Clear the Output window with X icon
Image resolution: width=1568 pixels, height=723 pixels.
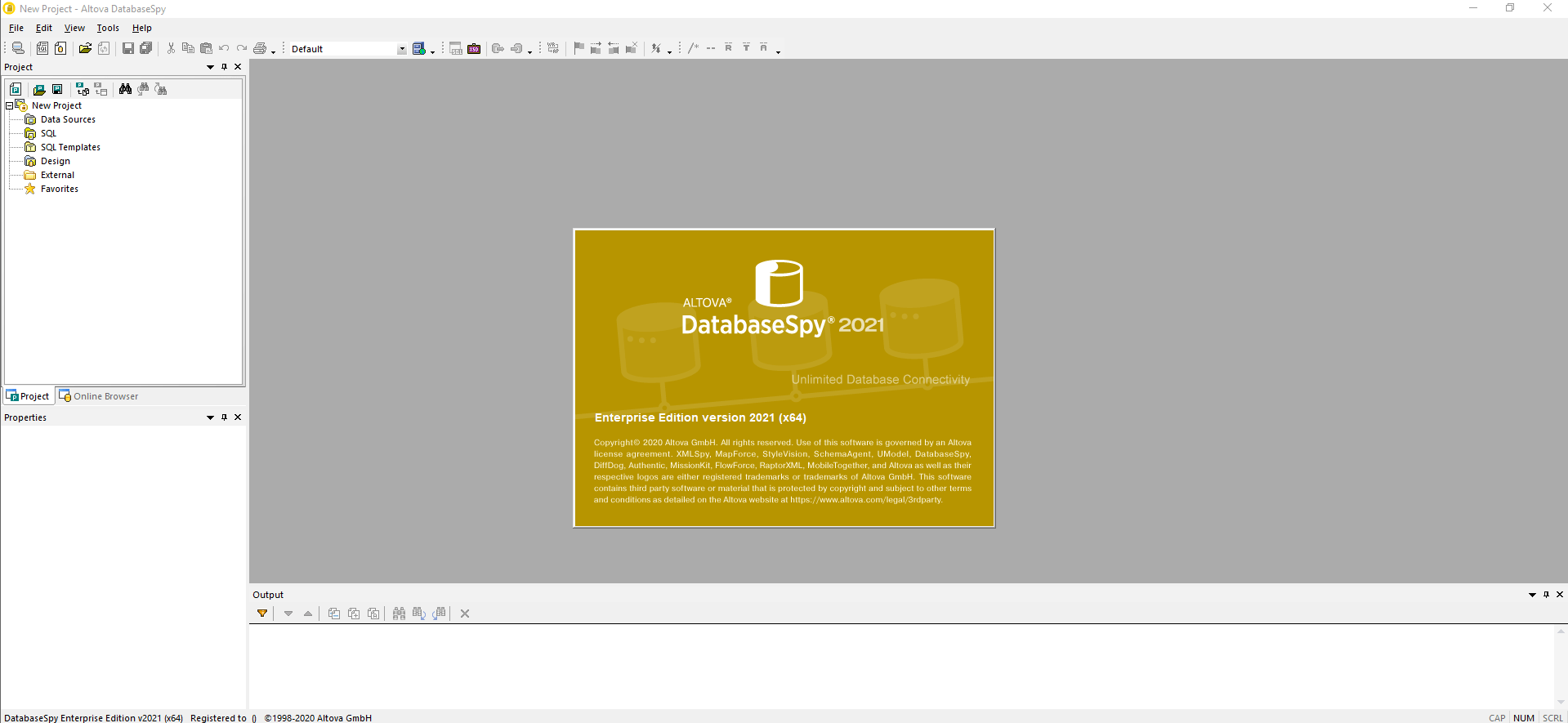pyautogui.click(x=465, y=614)
